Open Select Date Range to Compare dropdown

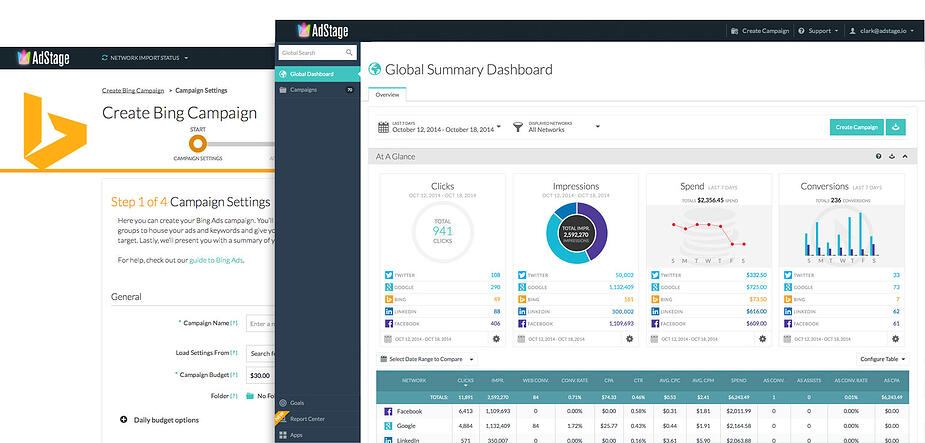tap(427, 359)
